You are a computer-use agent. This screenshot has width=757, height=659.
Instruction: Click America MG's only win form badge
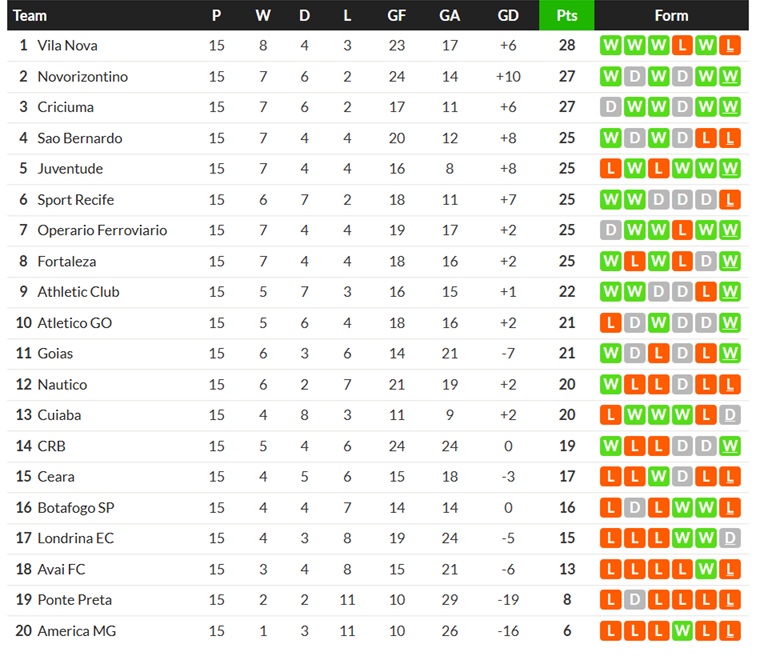(682, 631)
